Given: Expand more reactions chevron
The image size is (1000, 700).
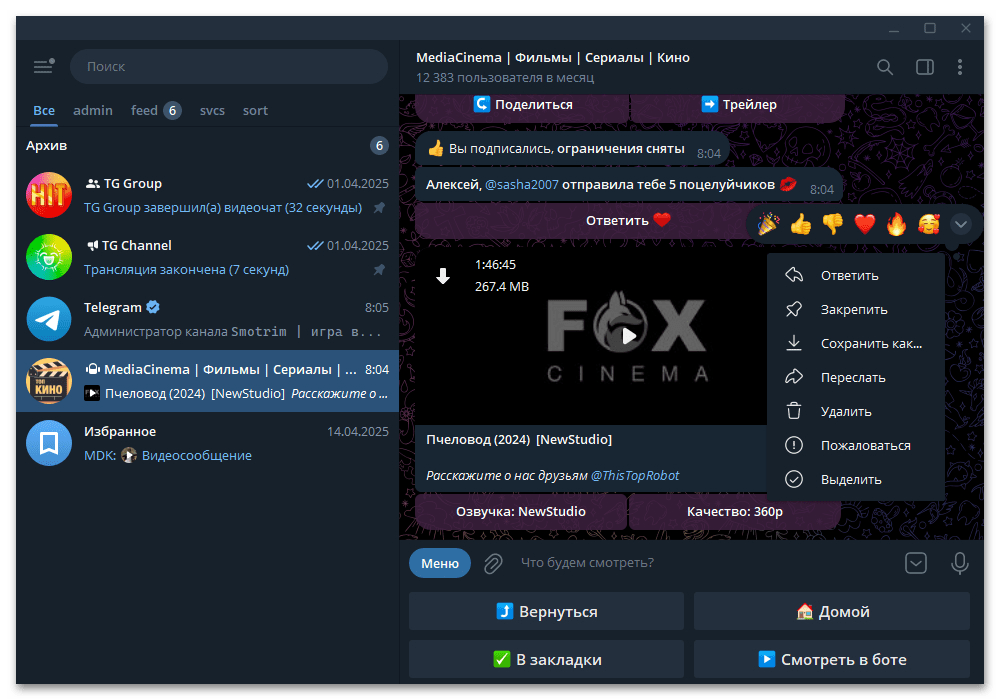Looking at the screenshot, I should point(960,224).
